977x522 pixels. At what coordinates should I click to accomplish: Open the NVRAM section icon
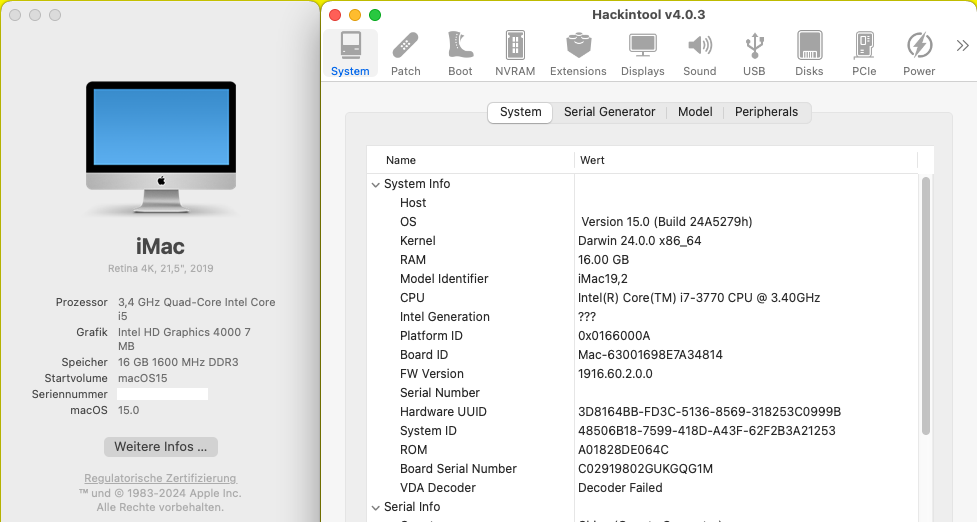tap(515, 54)
